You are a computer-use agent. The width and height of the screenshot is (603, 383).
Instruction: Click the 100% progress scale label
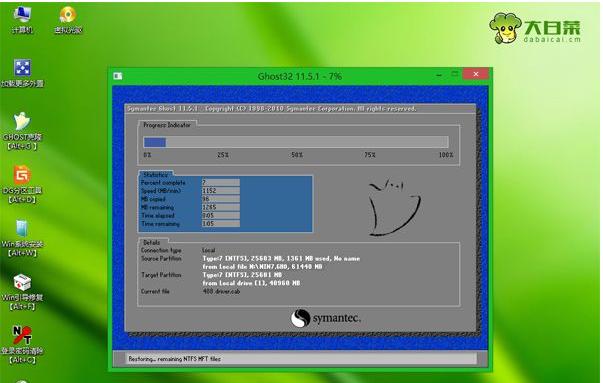pyautogui.click(x=446, y=155)
